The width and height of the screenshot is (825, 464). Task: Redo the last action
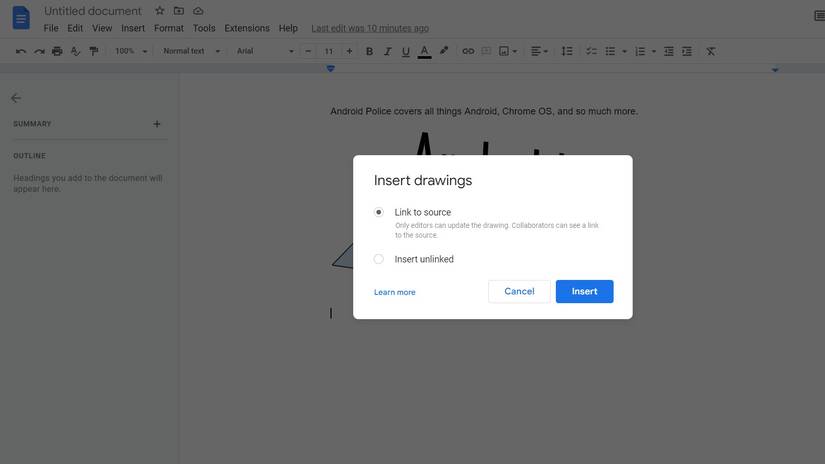[x=39, y=51]
